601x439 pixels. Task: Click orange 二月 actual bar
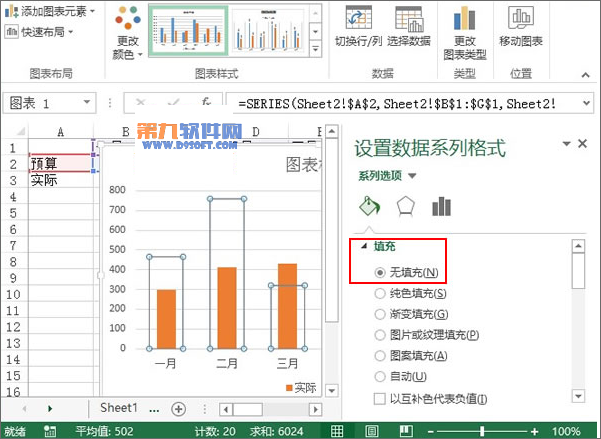click(227, 308)
